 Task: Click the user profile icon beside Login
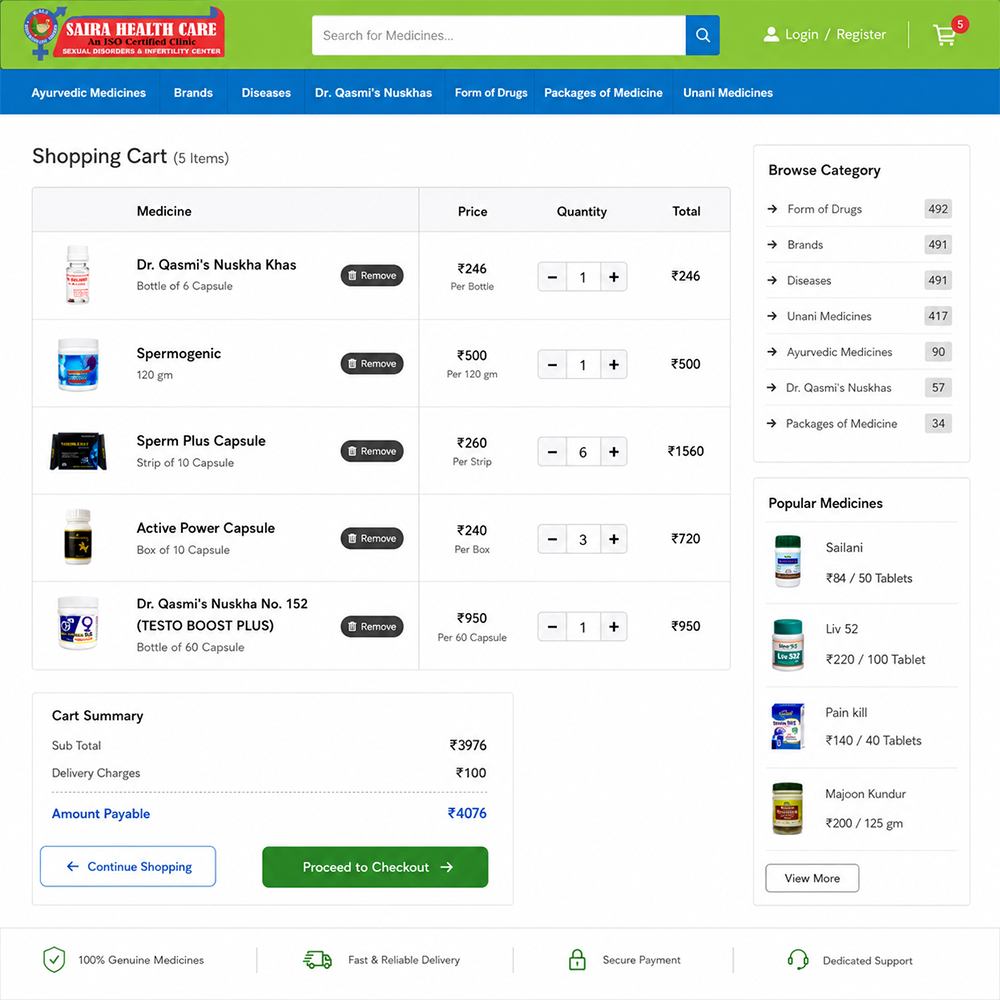click(x=771, y=34)
